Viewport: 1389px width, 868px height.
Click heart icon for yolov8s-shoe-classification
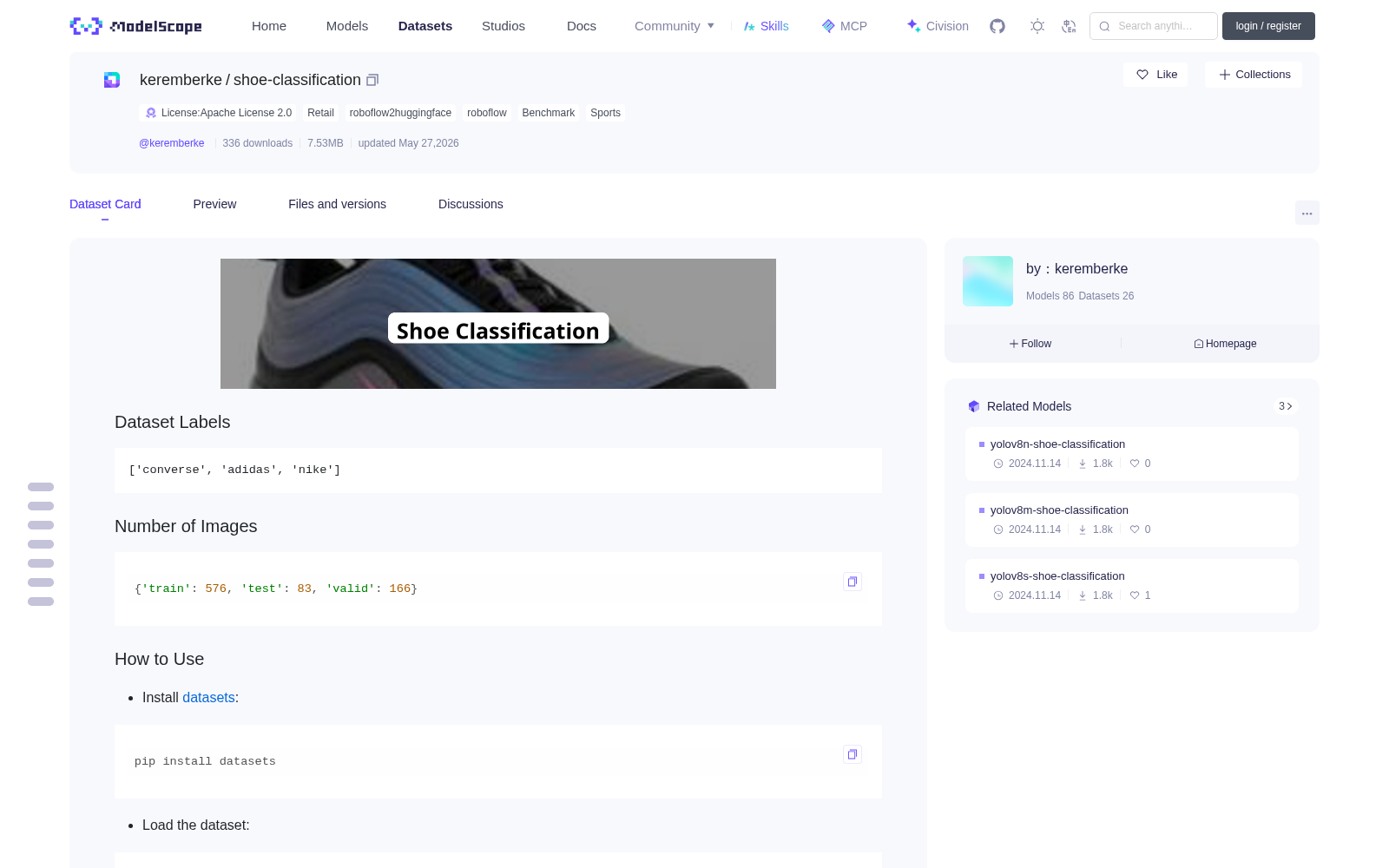[1135, 595]
